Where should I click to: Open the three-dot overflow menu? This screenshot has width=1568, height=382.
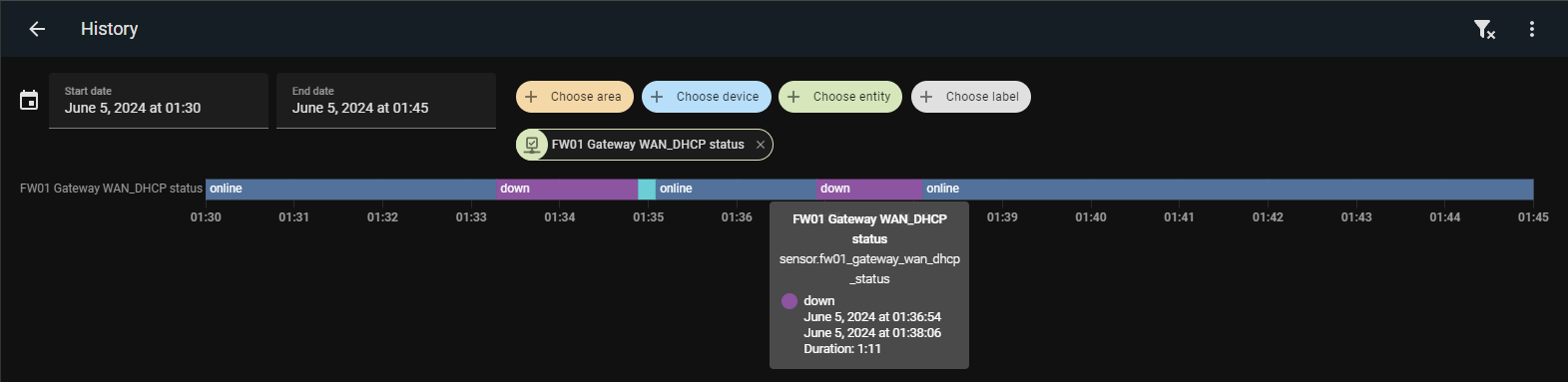click(1531, 29)
